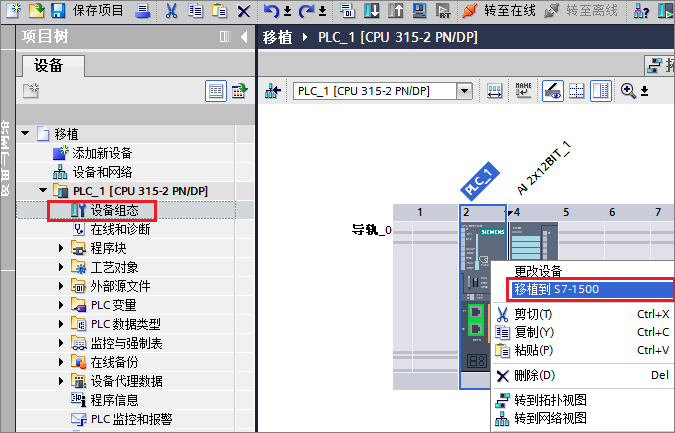Click the accessible devices icon
The image size is (675, 433).
click(x=641, y=10)
